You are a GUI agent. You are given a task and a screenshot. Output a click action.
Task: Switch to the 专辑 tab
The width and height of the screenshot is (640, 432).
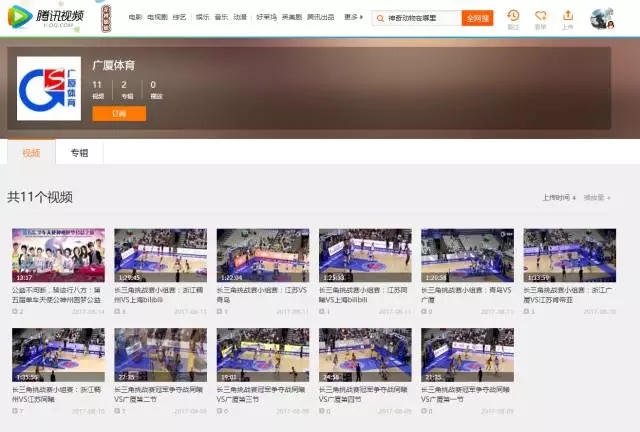[79, 153]
